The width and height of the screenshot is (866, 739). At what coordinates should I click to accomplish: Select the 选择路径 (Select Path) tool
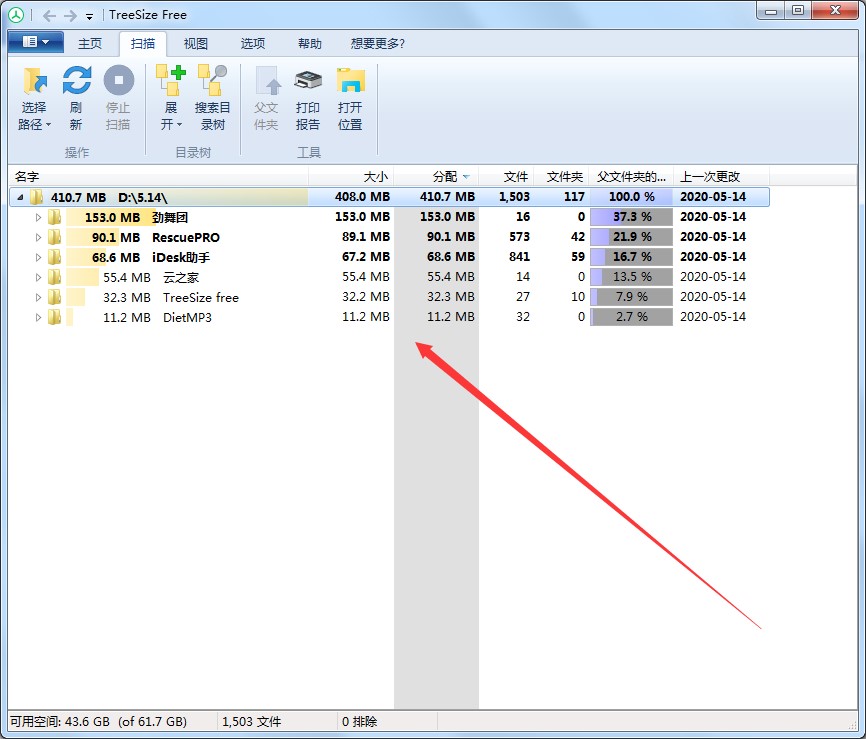33,96
